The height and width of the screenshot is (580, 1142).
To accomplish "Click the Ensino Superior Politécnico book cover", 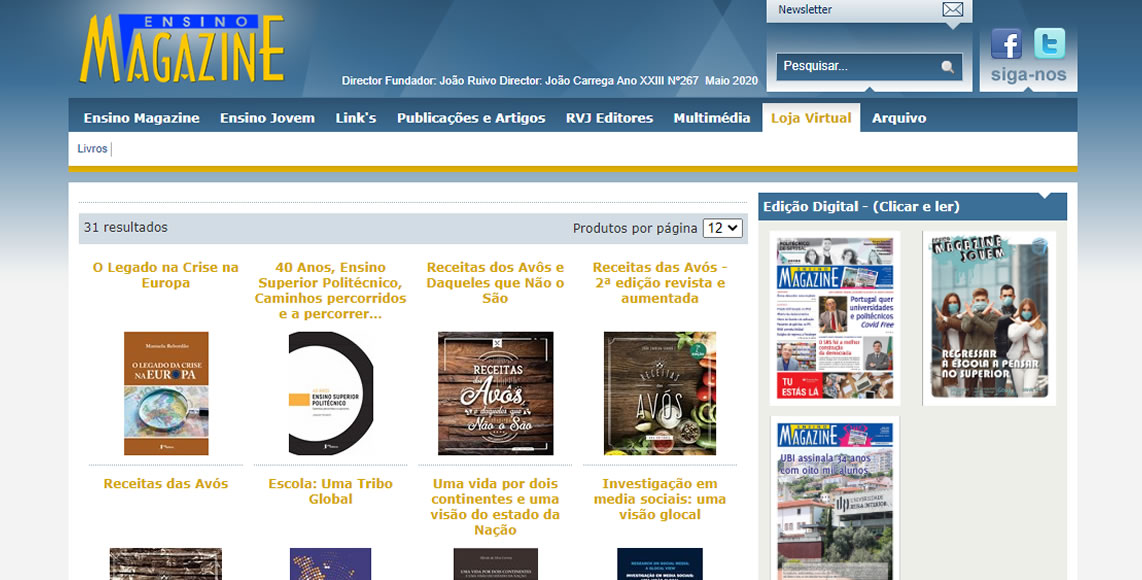I will (x=331, y=393).
